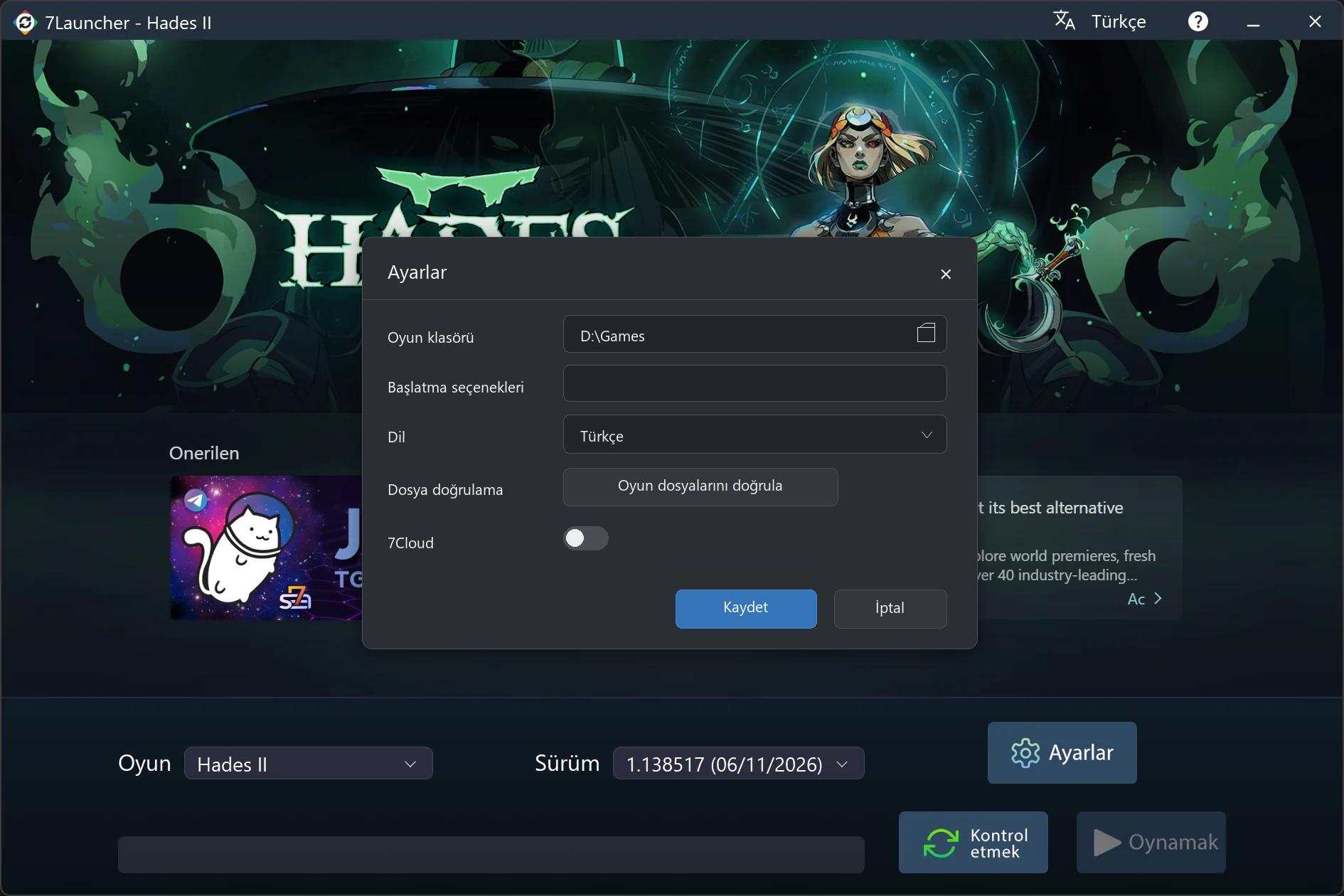Click the Oyun klasörü path field
This screenshot has width=1344, height=896.
754,334
